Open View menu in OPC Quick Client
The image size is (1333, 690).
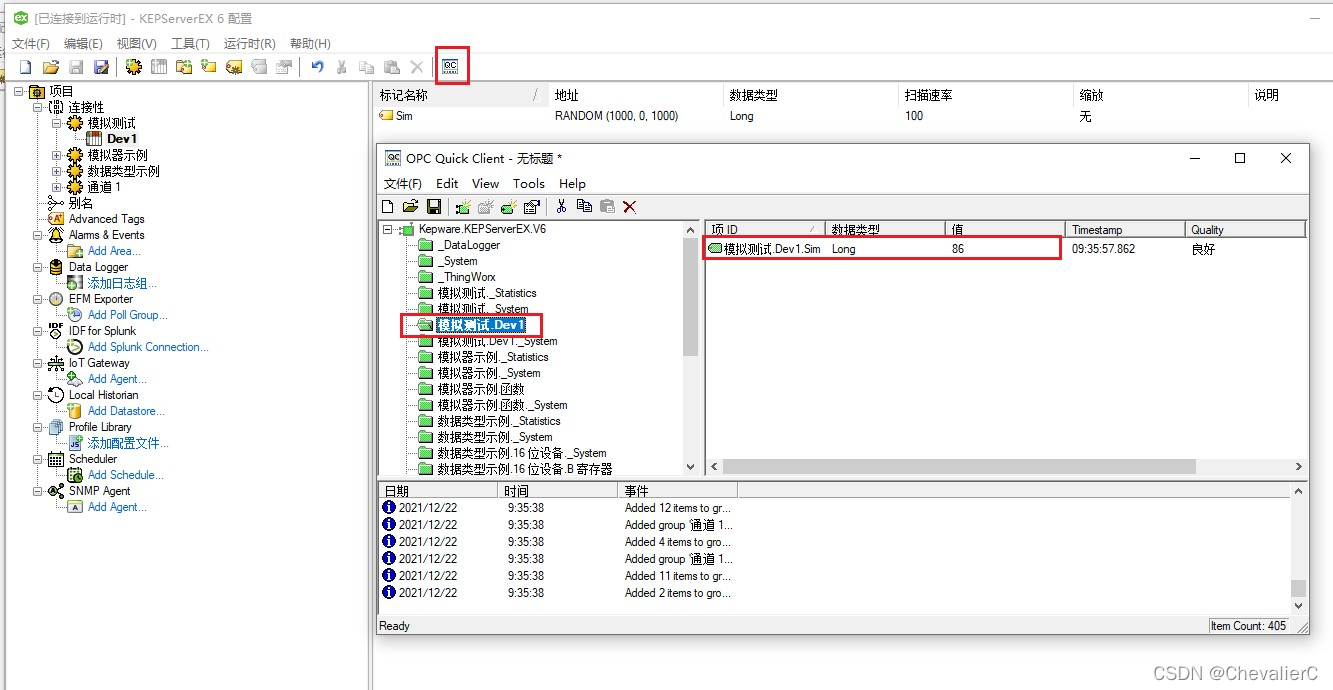[485, 183]
